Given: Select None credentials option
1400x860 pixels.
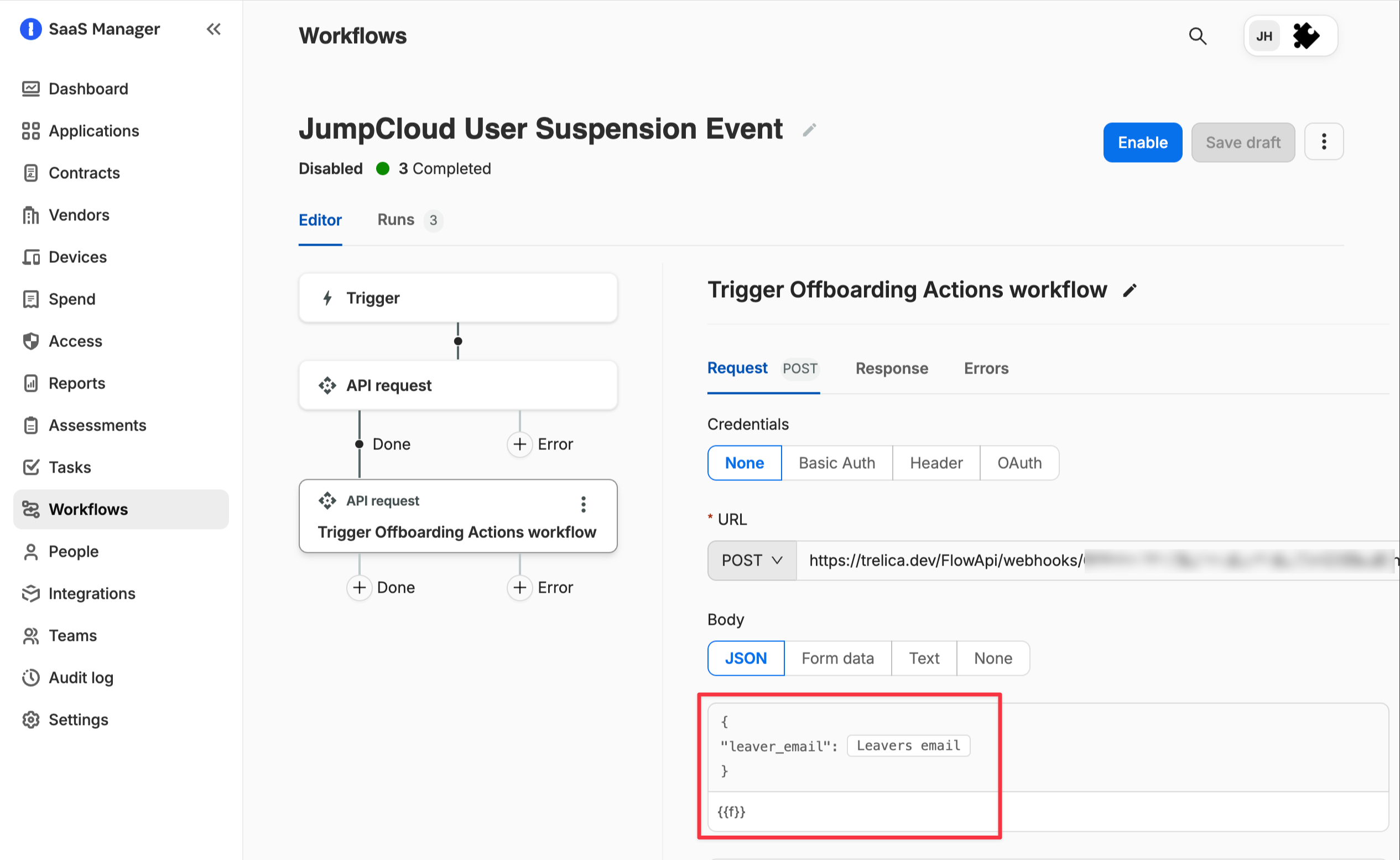Looking at the screenshot, I should (x=745, y=463).
